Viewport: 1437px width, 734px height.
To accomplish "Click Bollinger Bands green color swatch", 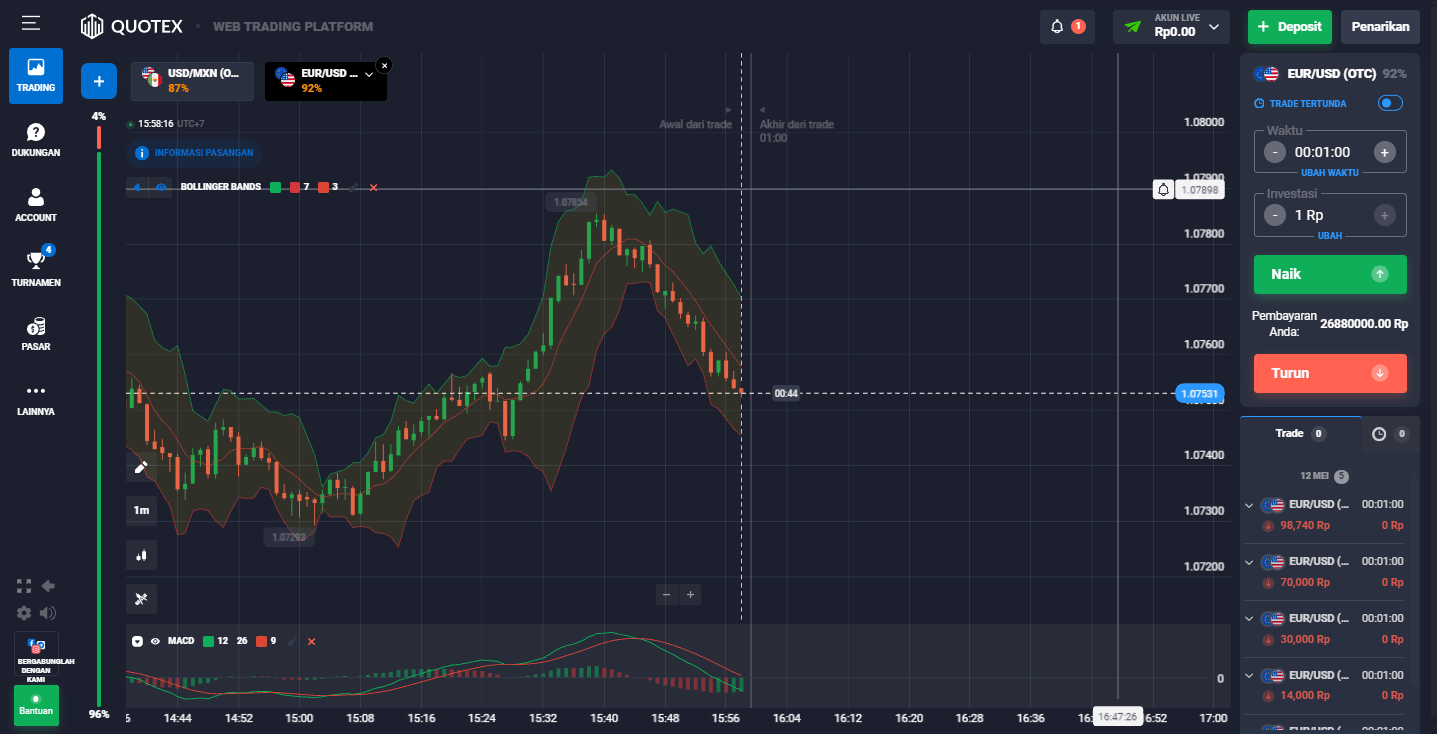I will coord(276,187).
